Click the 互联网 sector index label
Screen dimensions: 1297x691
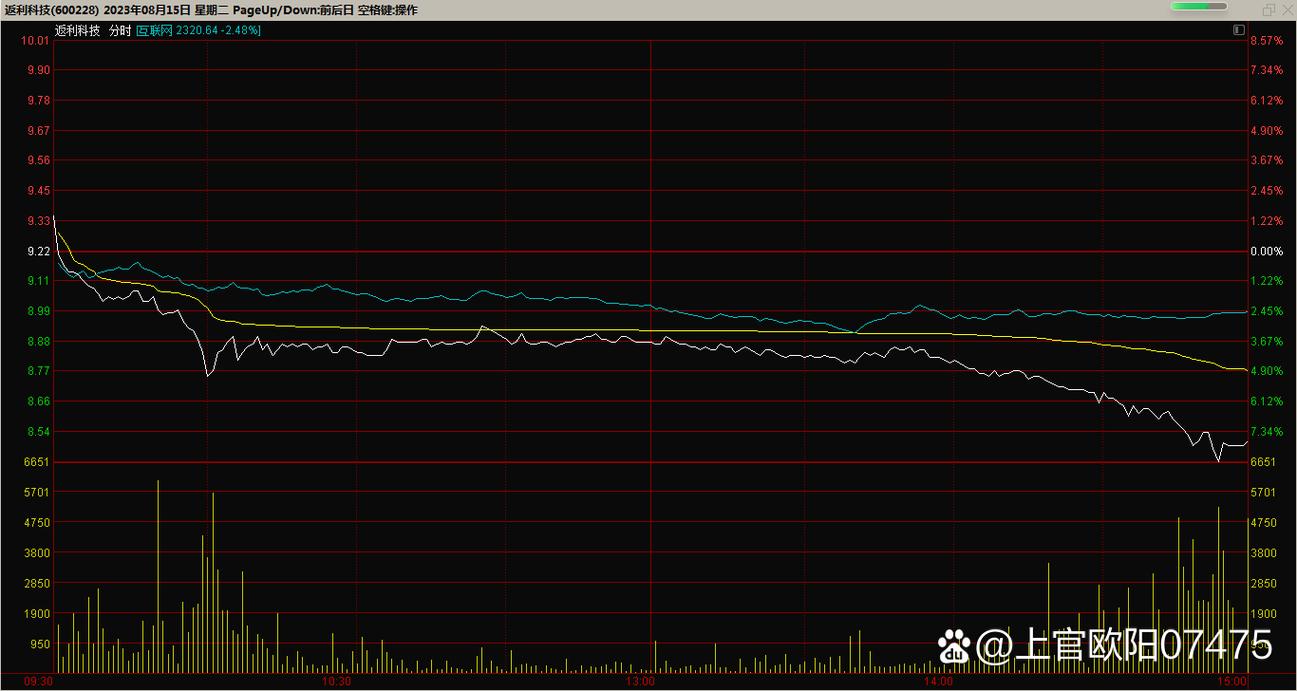tap(155, 31)
